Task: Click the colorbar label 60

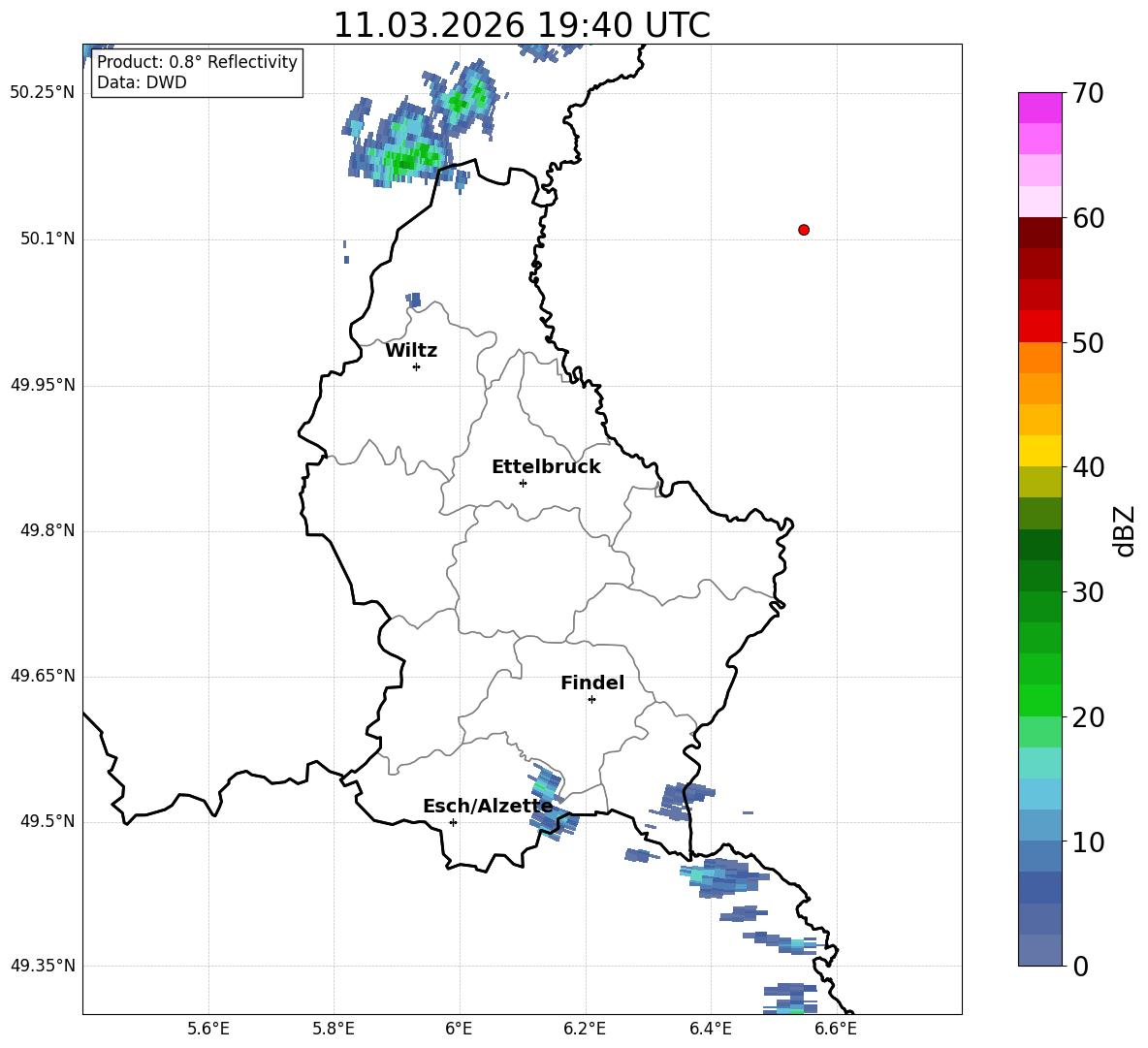Action: pos(1088,218)
